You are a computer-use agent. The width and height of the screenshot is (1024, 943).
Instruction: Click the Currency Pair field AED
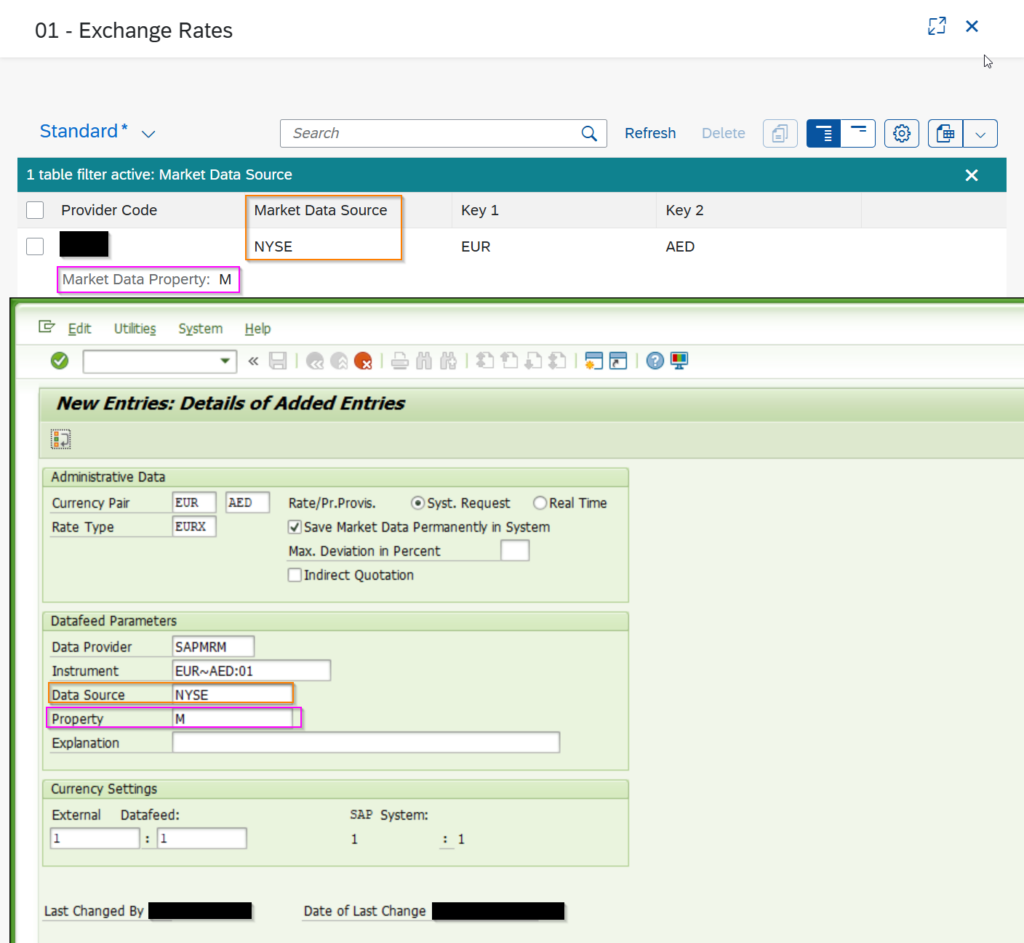pos(248,503)
